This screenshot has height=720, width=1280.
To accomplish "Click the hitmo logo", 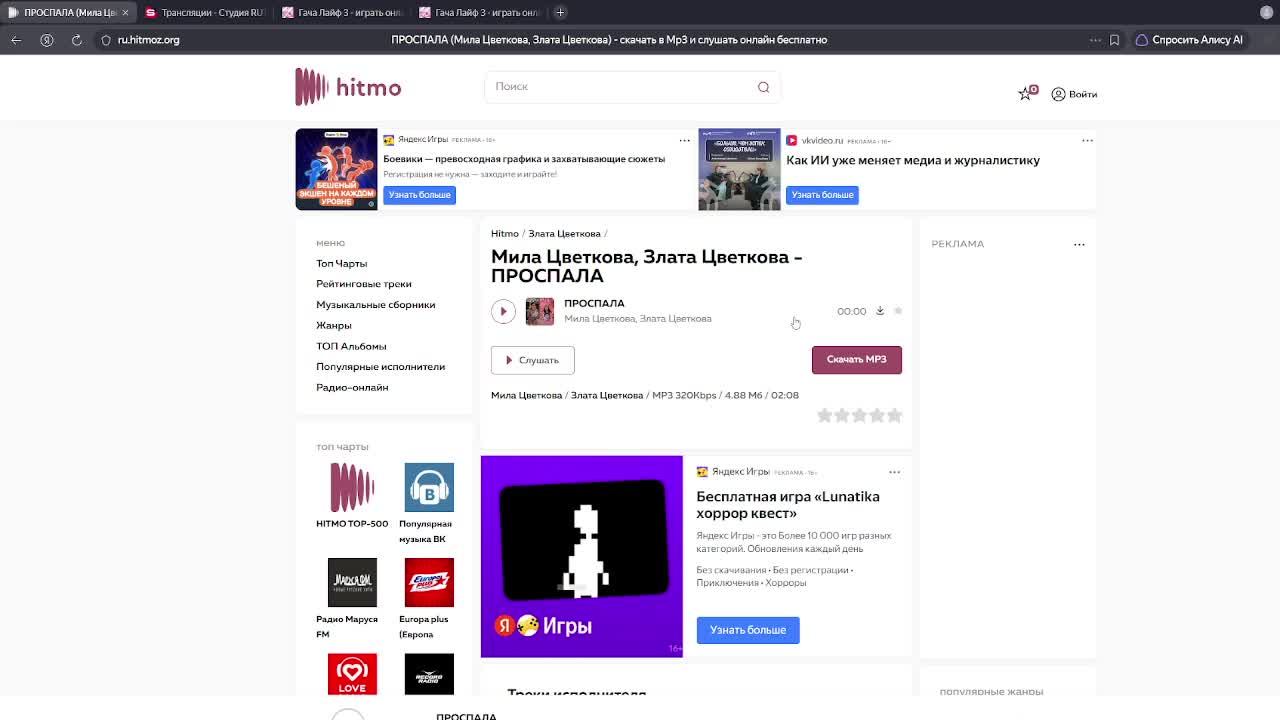I will coord(348,87).
